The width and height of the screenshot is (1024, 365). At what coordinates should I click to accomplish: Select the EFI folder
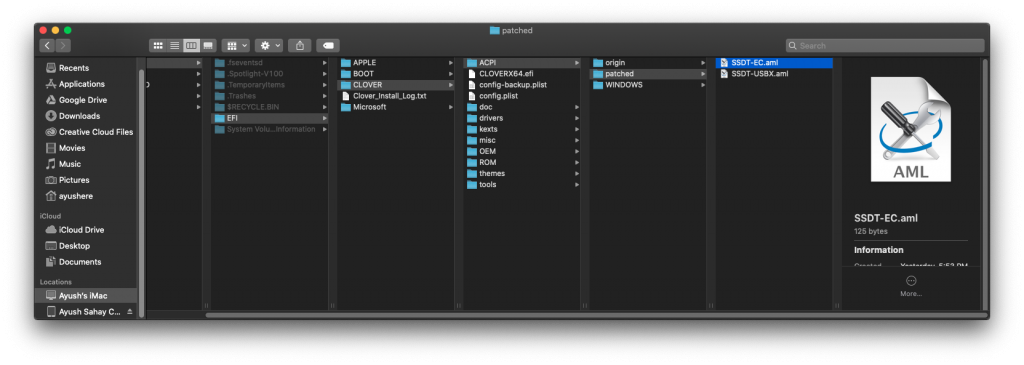pyautogui.click(x=270, y=118)
